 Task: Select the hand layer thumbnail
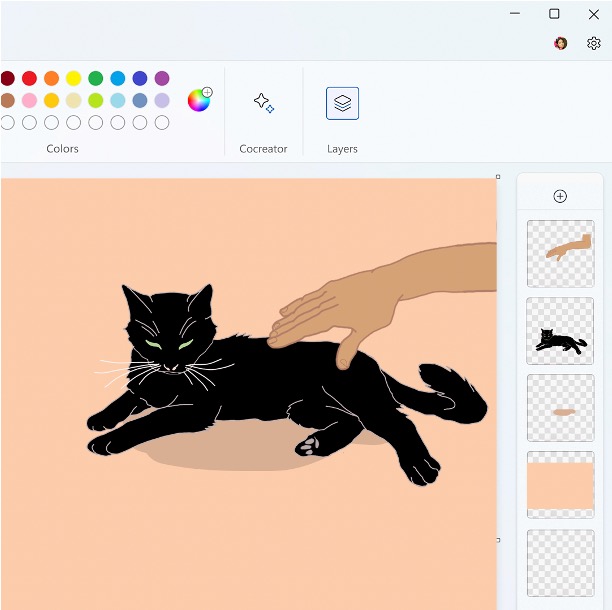(x=560, y=254)
